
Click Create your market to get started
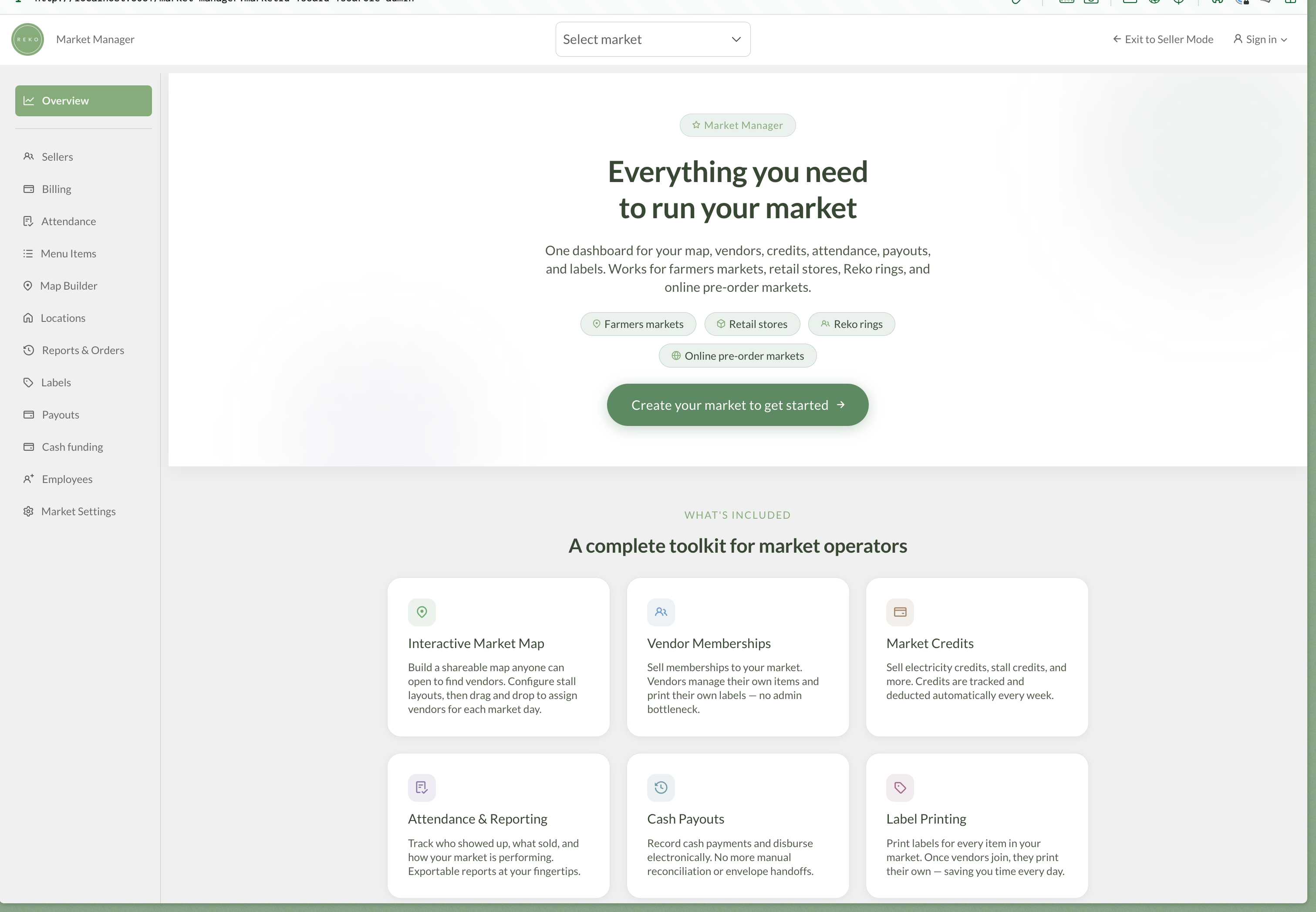(737, 405)
